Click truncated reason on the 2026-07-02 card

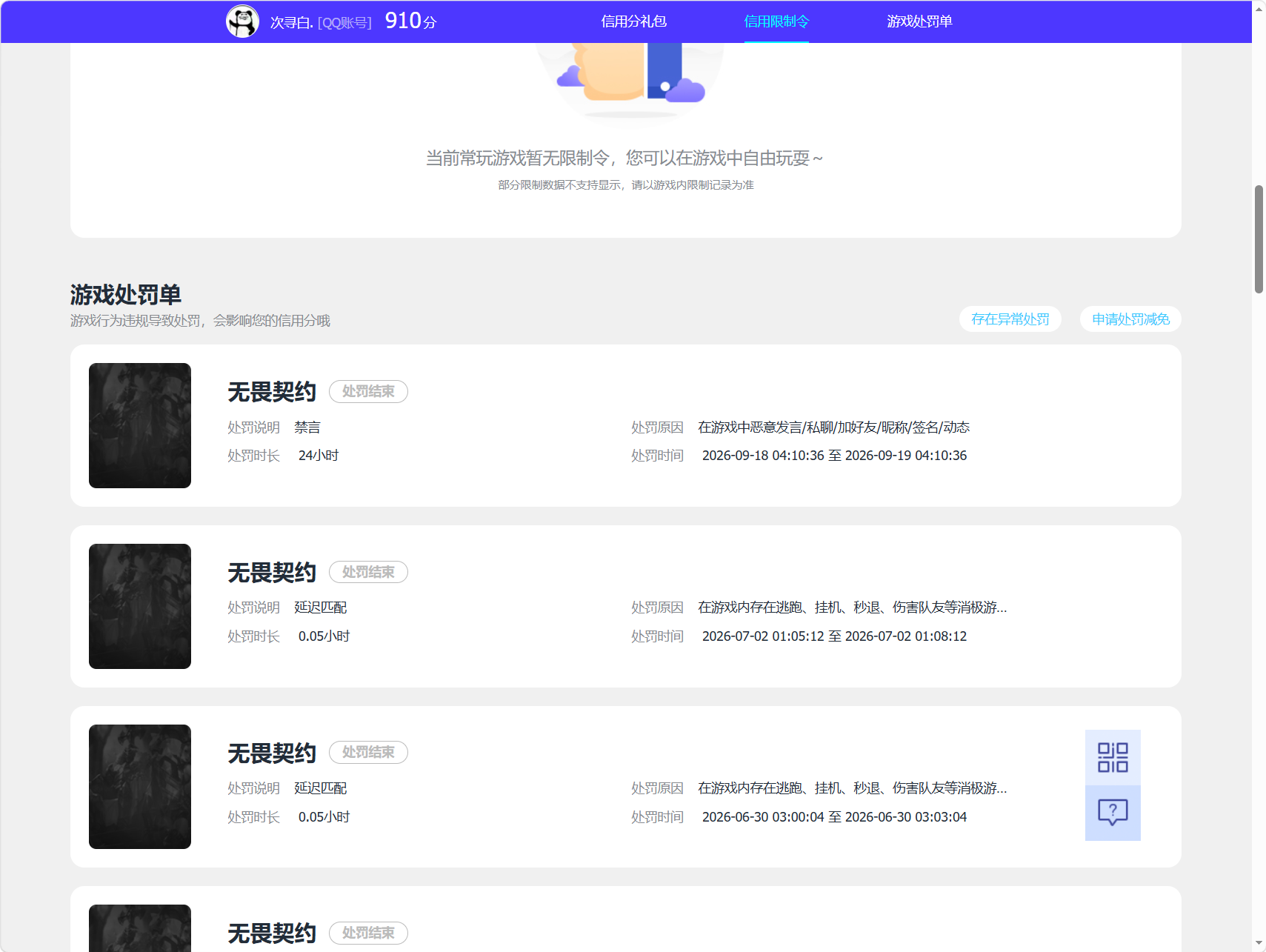(852, 608)
